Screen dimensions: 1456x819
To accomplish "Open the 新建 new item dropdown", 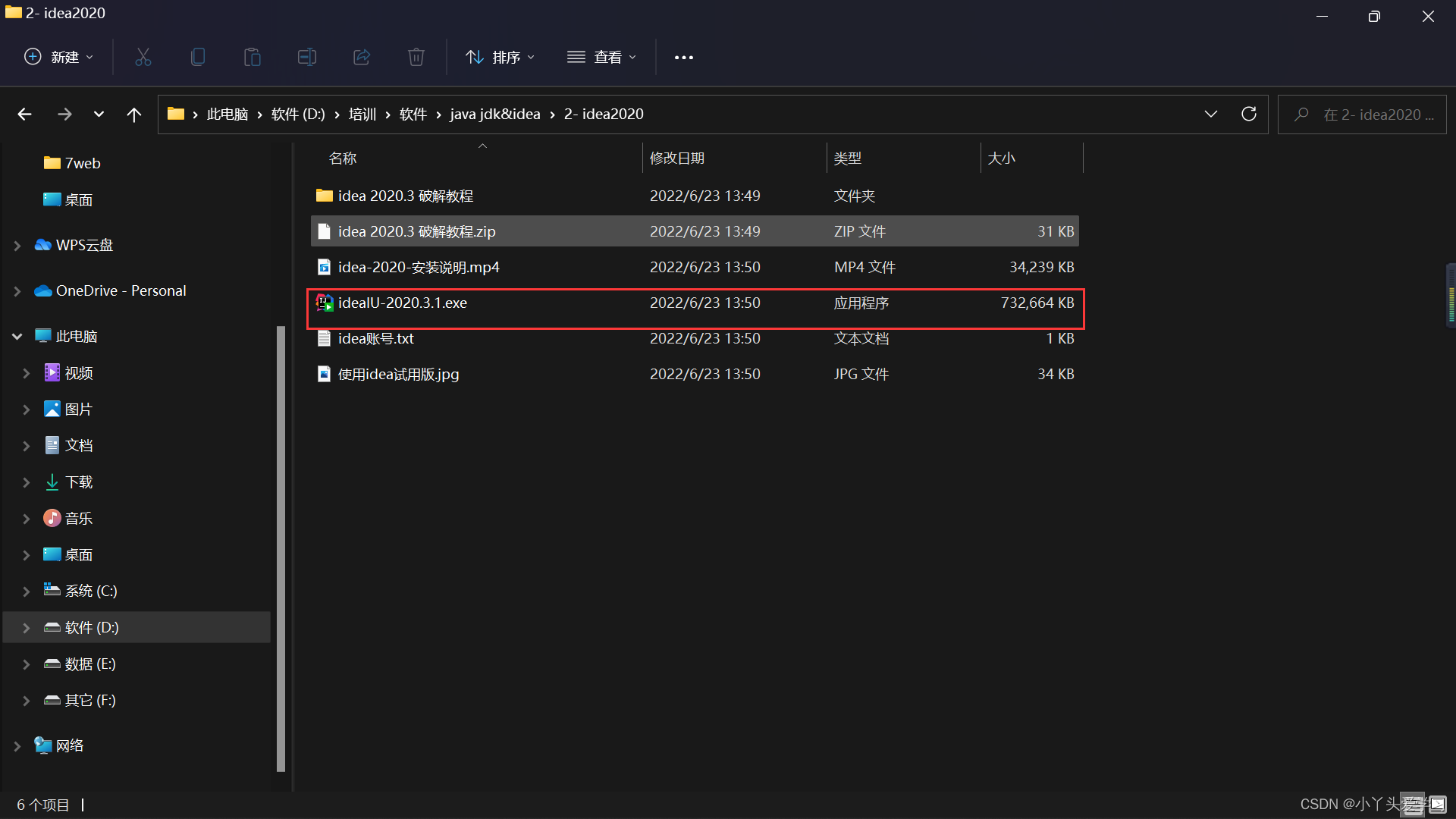I will [58, 57].
